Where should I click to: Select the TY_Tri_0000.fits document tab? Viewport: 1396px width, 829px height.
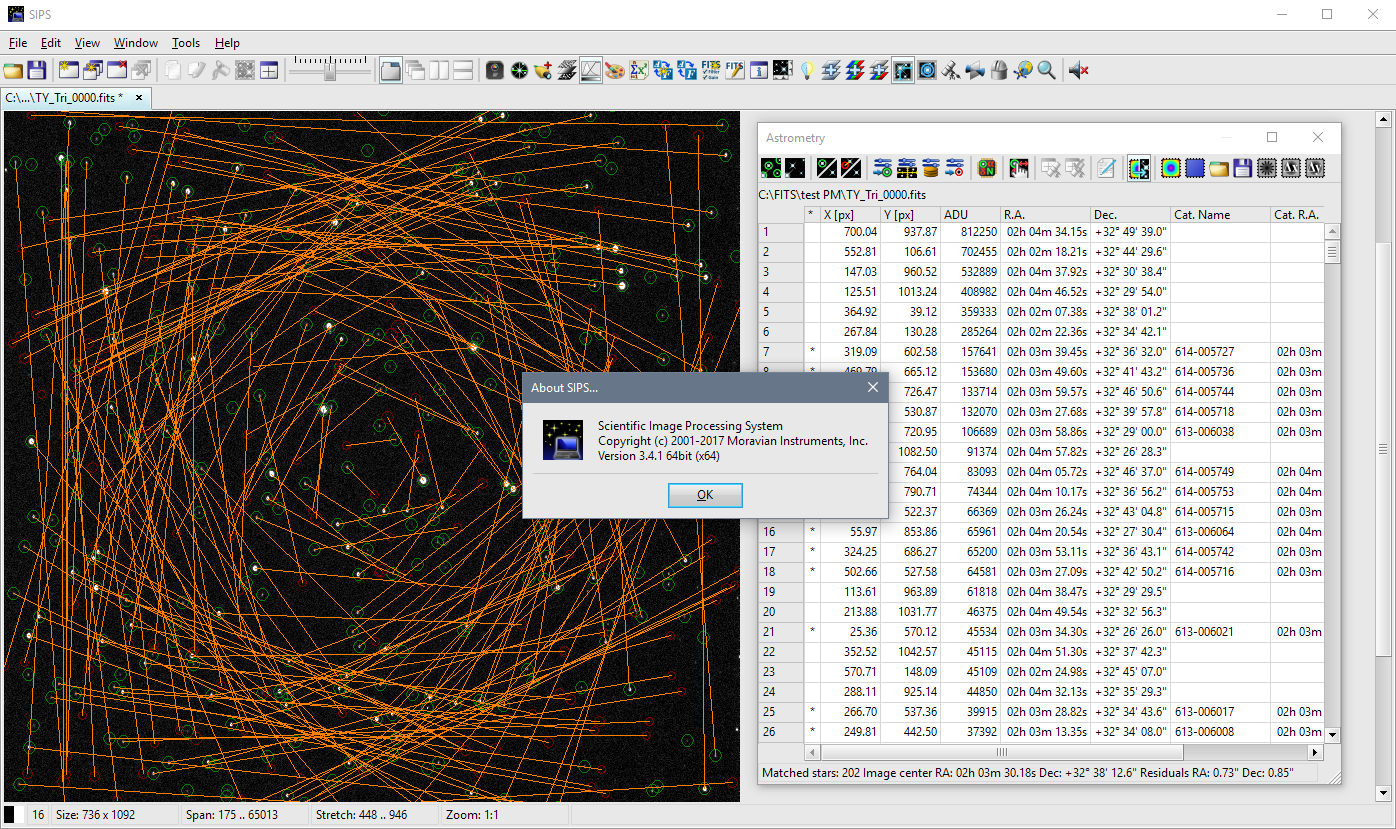(65, 97)
